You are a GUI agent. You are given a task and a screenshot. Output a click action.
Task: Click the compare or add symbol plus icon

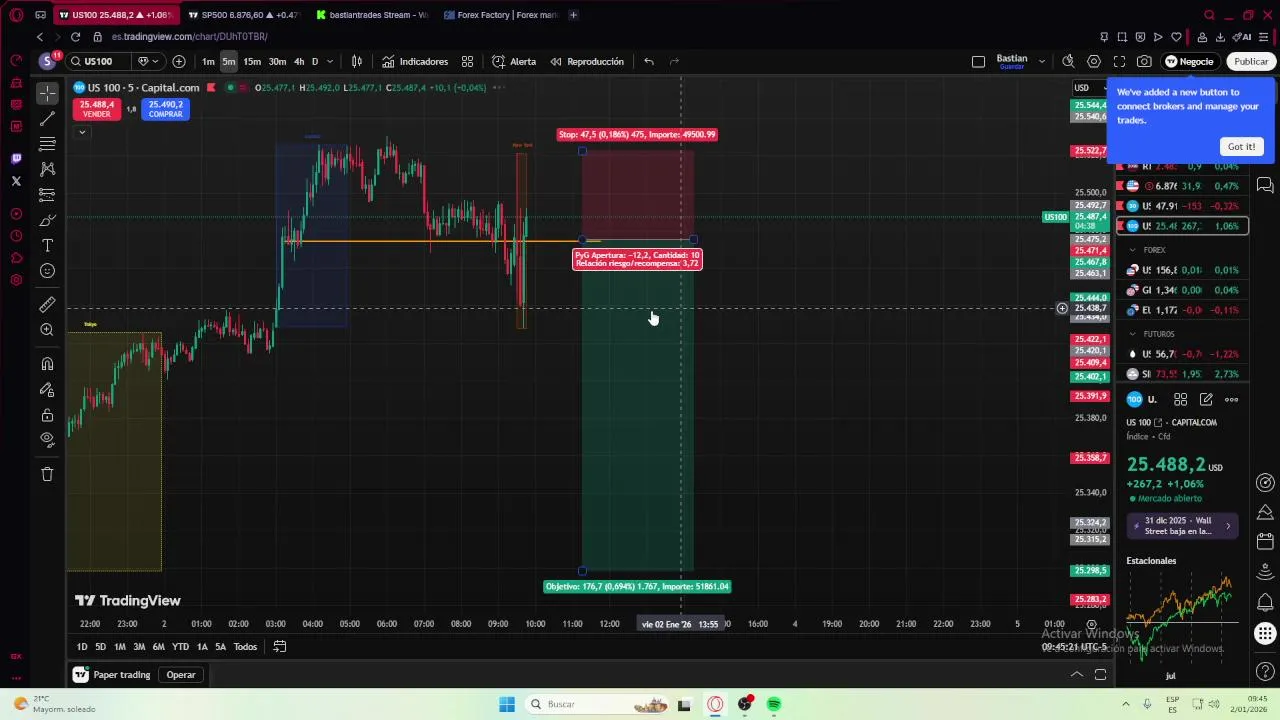coord(179,61)
